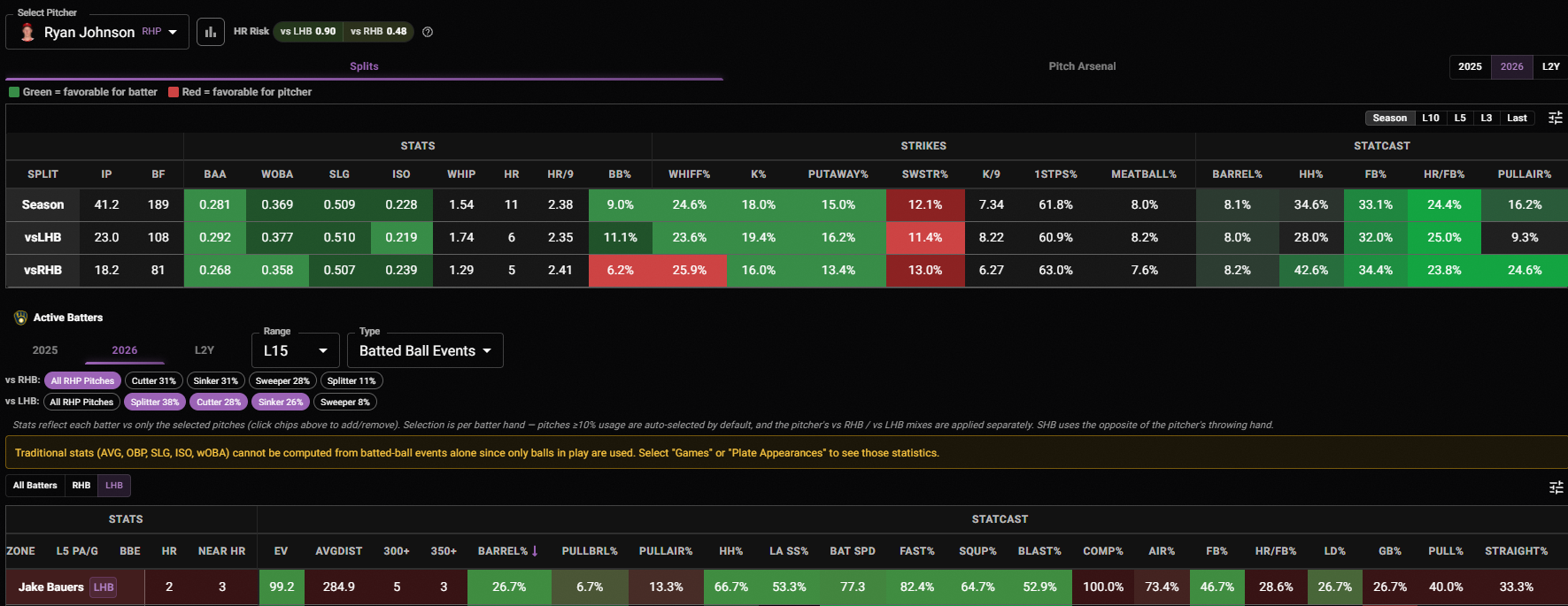Open the bar chart icon next to pitcher

[211, 32]
